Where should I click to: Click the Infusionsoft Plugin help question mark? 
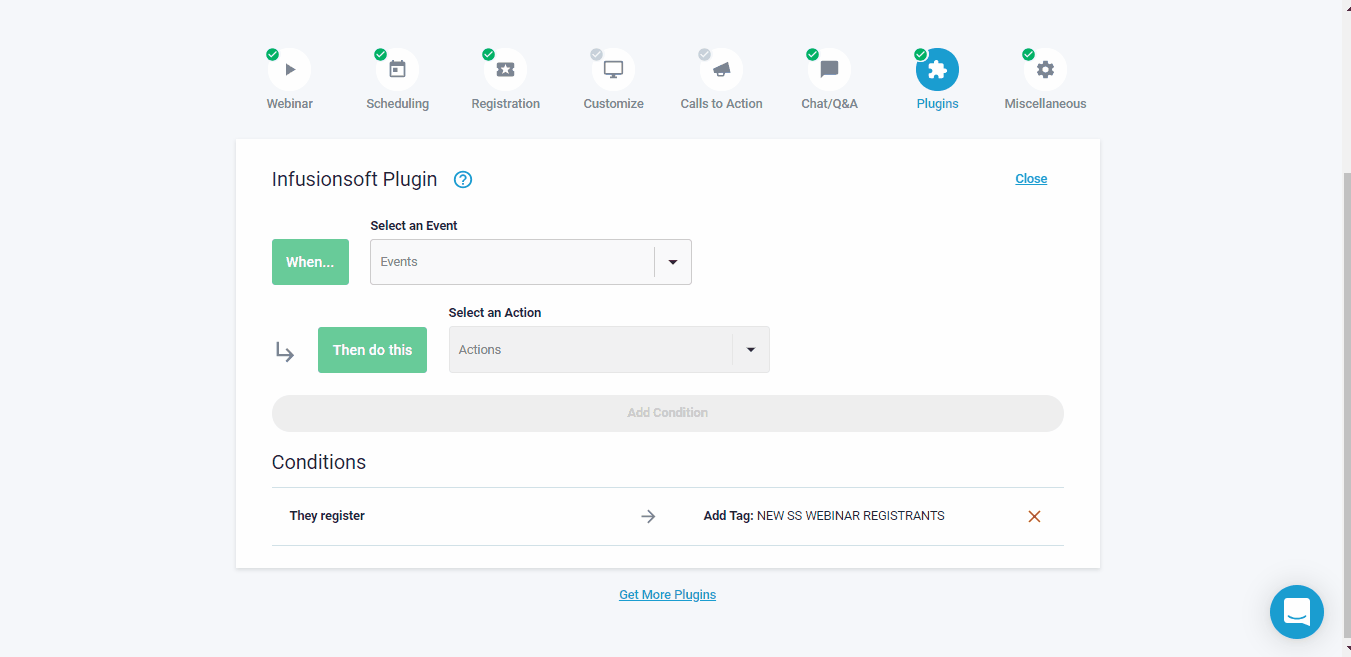463,180
